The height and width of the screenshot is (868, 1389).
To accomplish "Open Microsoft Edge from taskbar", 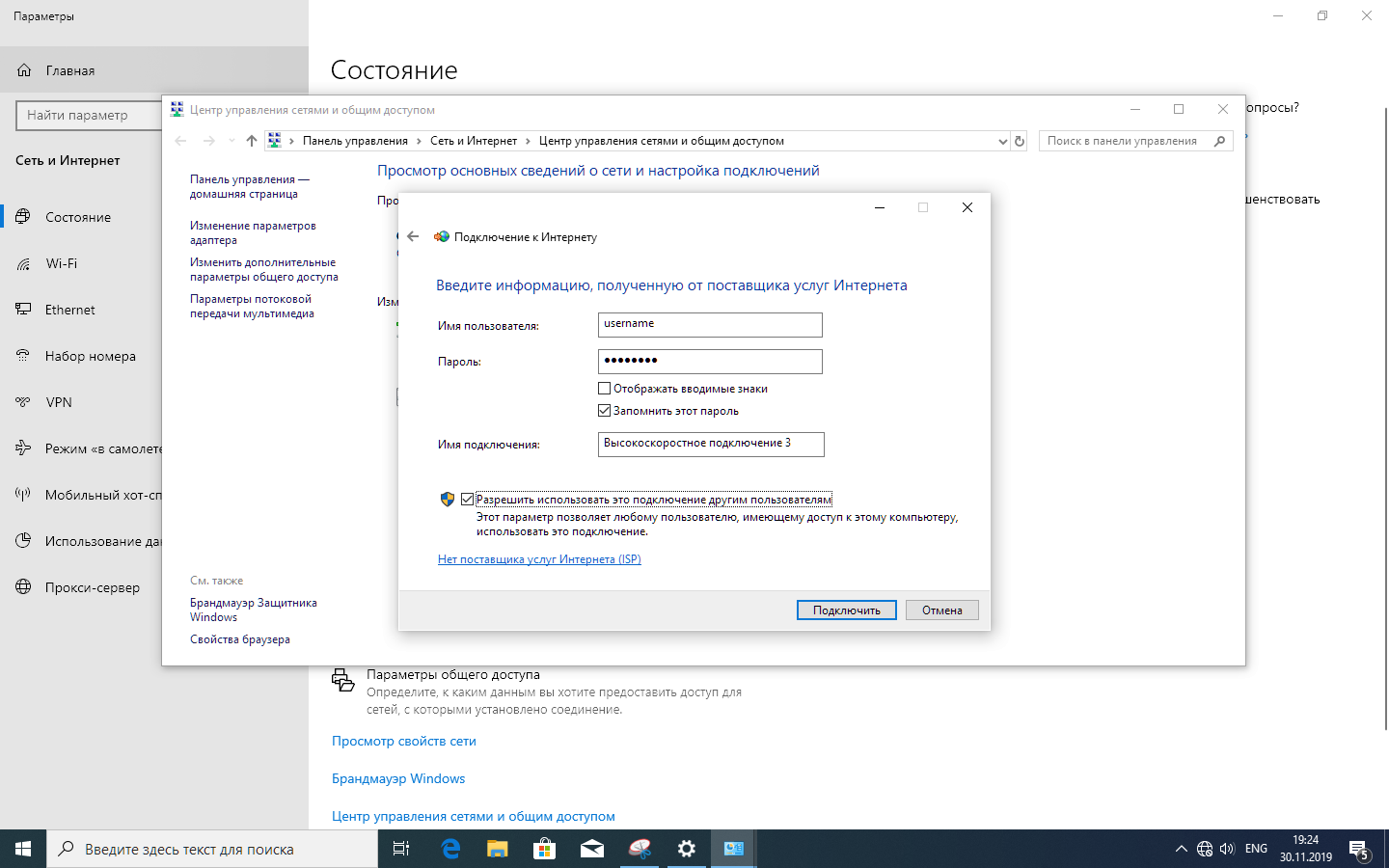I will tap(450, 849).
